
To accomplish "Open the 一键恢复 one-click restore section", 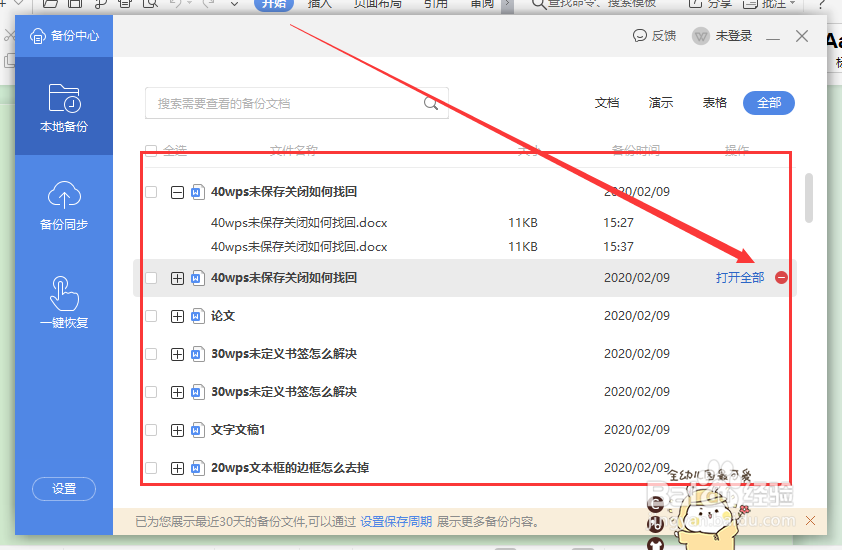I will click(x=64, y=302).
